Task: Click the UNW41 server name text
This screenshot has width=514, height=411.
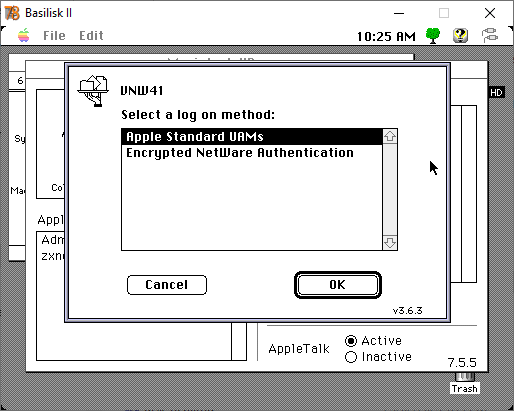Action: click(142, 91)
